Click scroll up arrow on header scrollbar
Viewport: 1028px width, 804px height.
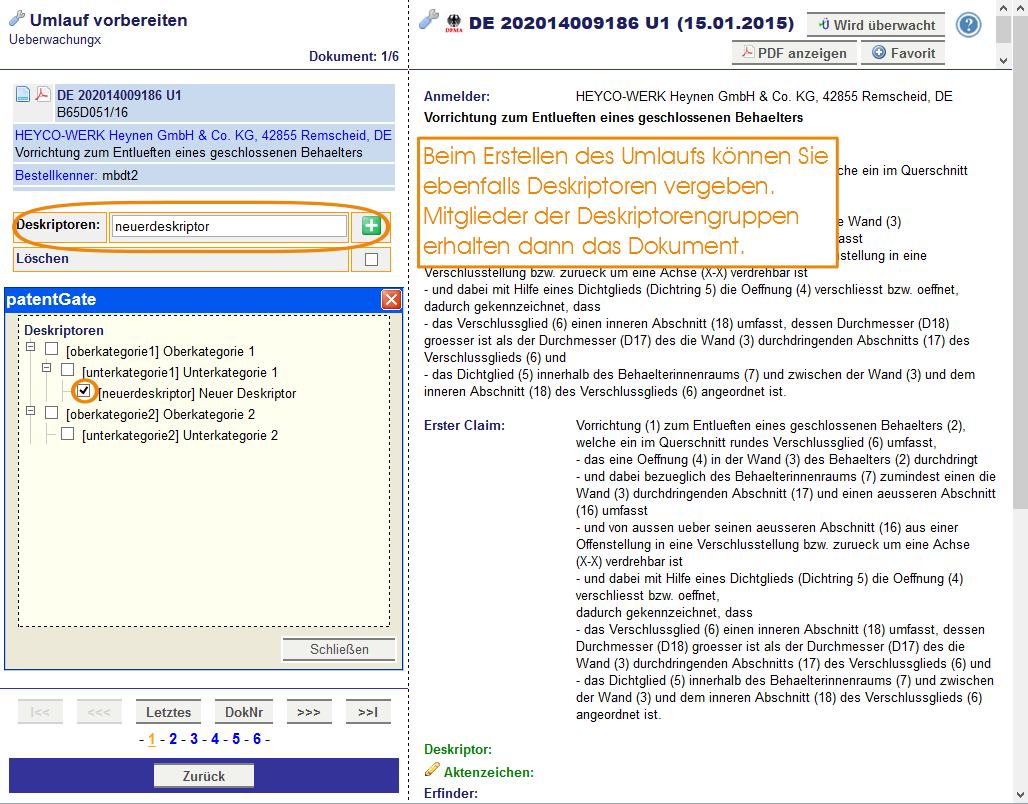point(1003,8)
